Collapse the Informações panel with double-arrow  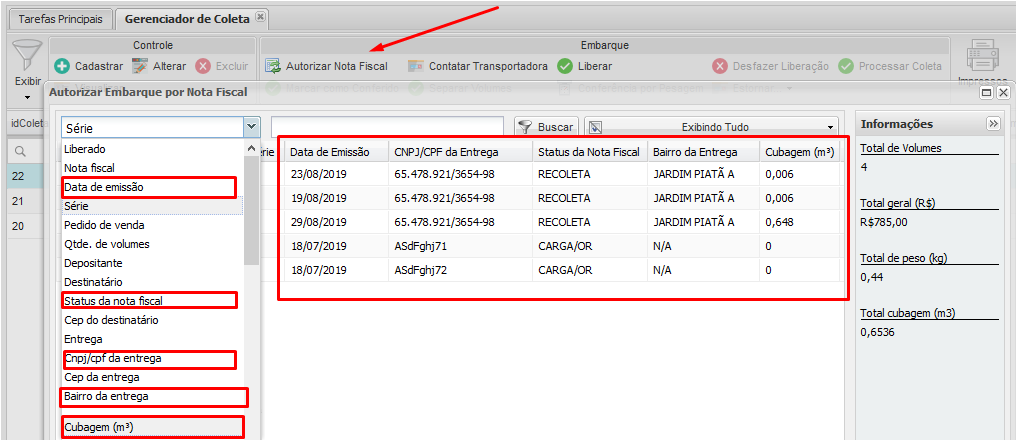tap(993, 124)
